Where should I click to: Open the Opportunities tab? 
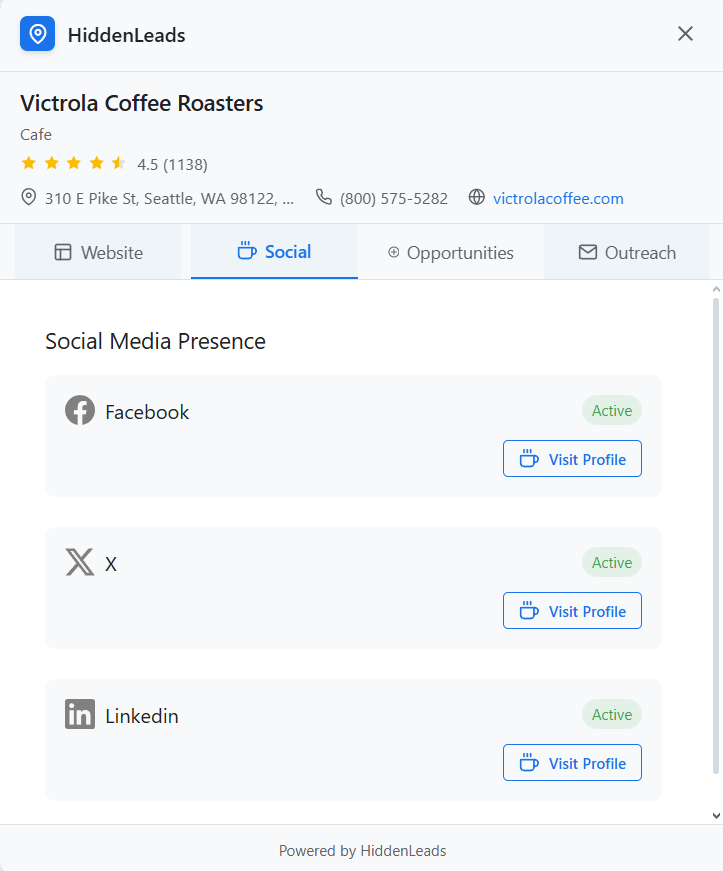click(450, 252)
